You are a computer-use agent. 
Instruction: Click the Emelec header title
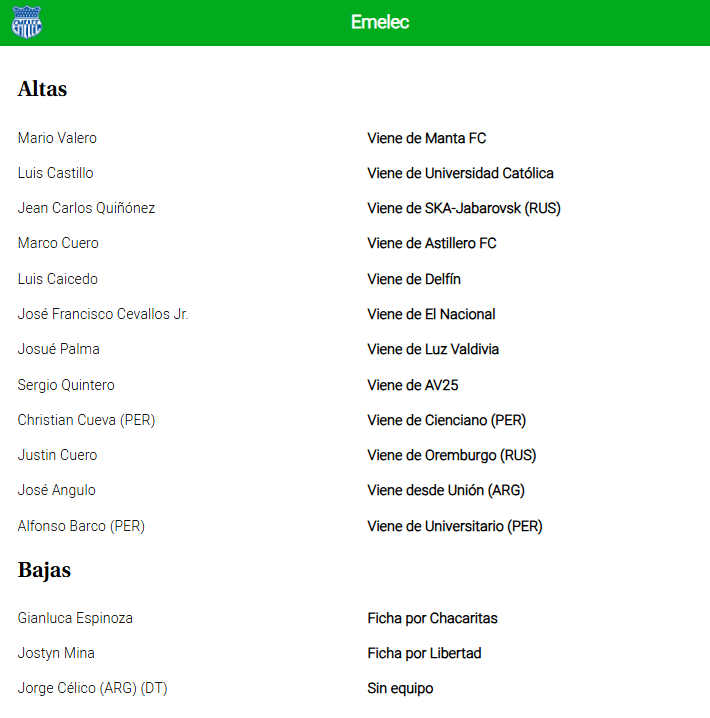pos(380,22)
